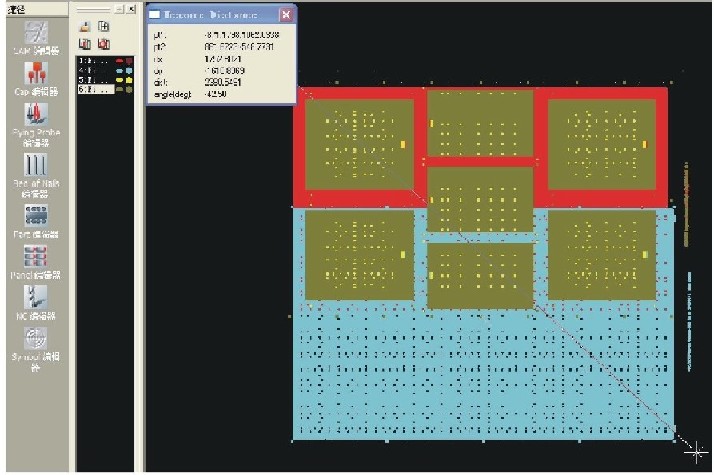This screenshot has height=475, width=714.
Task: Select the highlighted fourth layer row
Action: 95,91
